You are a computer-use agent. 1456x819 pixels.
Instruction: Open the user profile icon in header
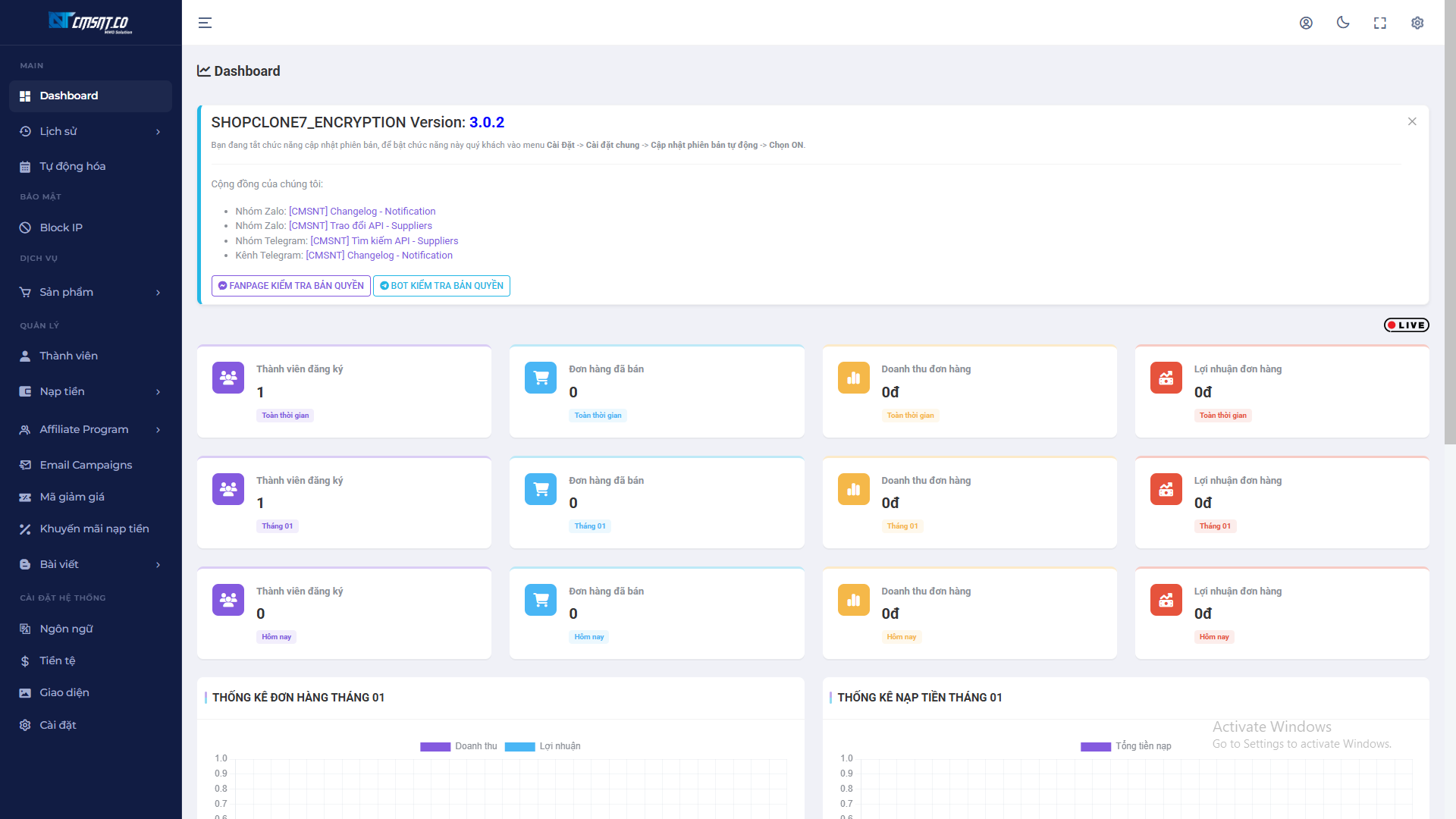tap(1306, 23)
